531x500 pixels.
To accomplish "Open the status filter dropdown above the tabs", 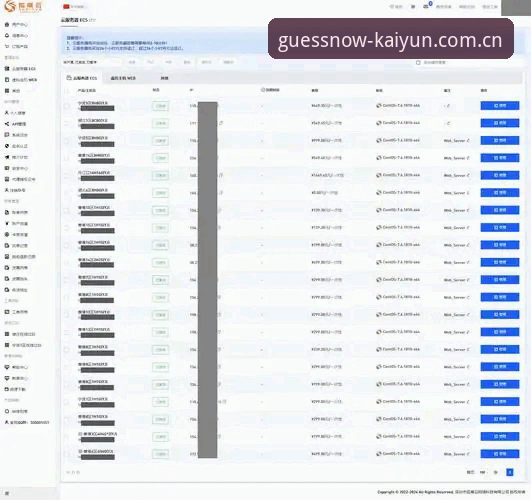I will 91,62.
